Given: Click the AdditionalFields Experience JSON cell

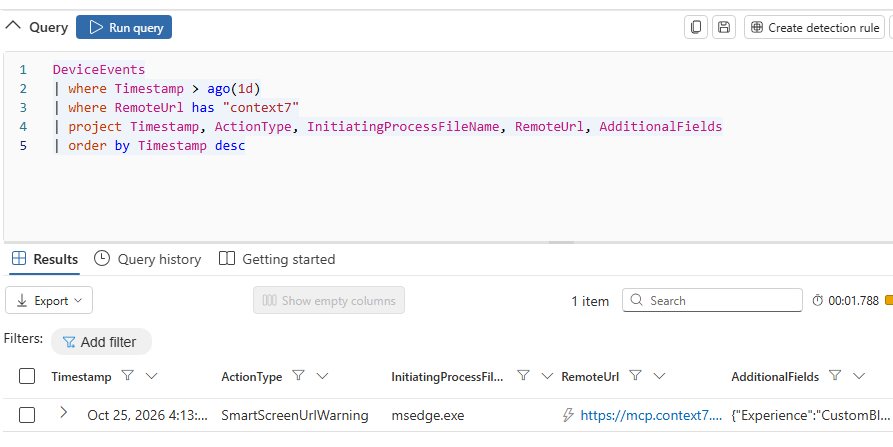Looking at the screenshot, I should [x=810, y=415].
